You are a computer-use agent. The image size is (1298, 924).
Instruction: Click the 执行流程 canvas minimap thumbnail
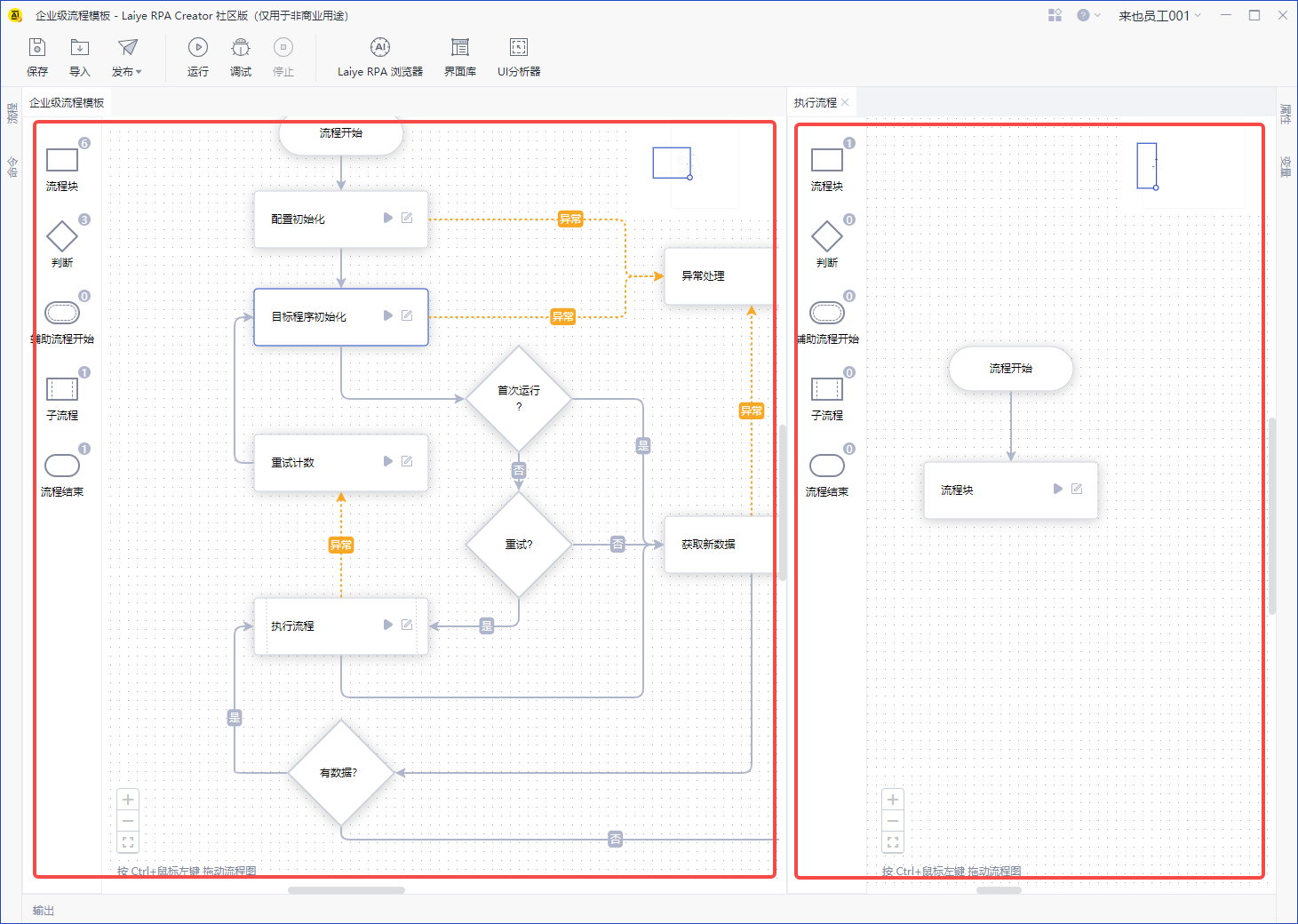(1147, 166)
